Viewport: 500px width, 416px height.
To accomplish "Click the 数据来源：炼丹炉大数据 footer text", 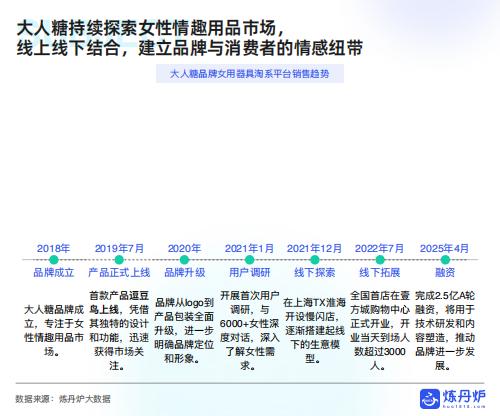I will click(63, 399).
